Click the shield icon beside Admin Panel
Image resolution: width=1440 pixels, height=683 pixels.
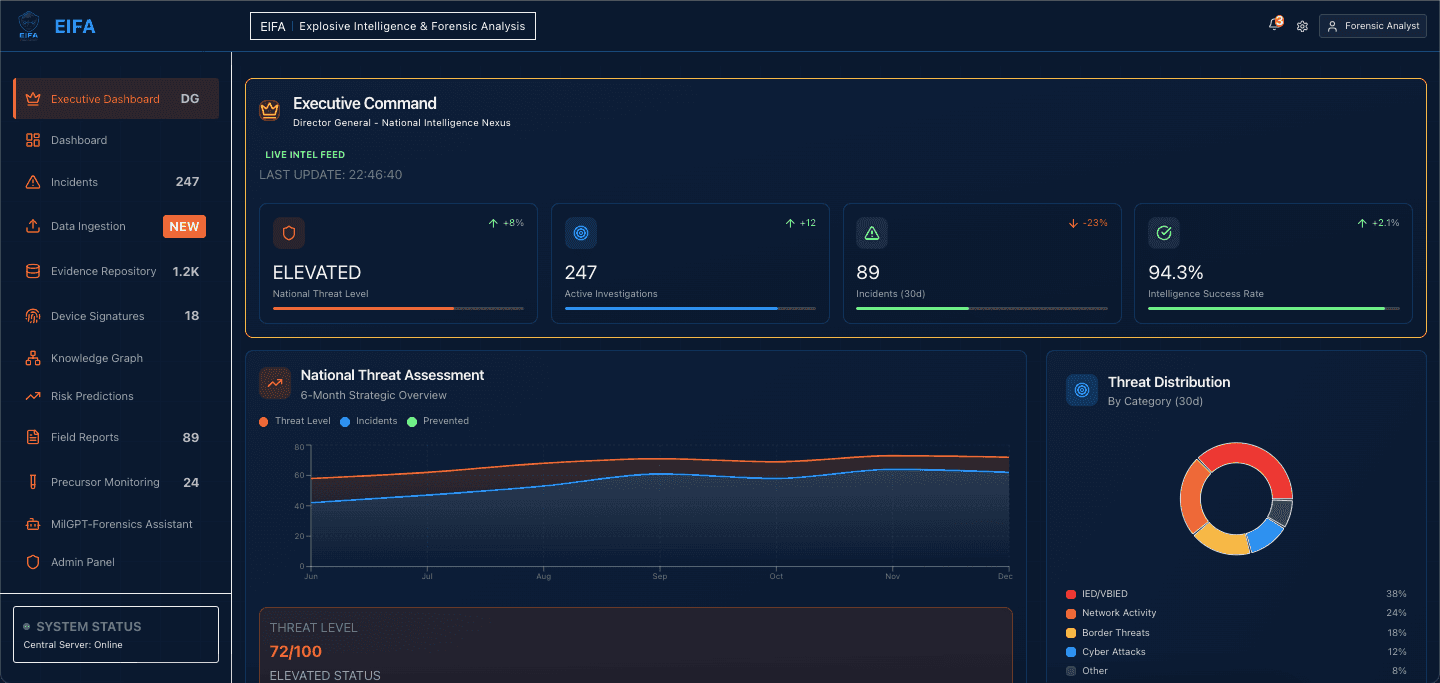pyautogui.click(x=33, y=562)
